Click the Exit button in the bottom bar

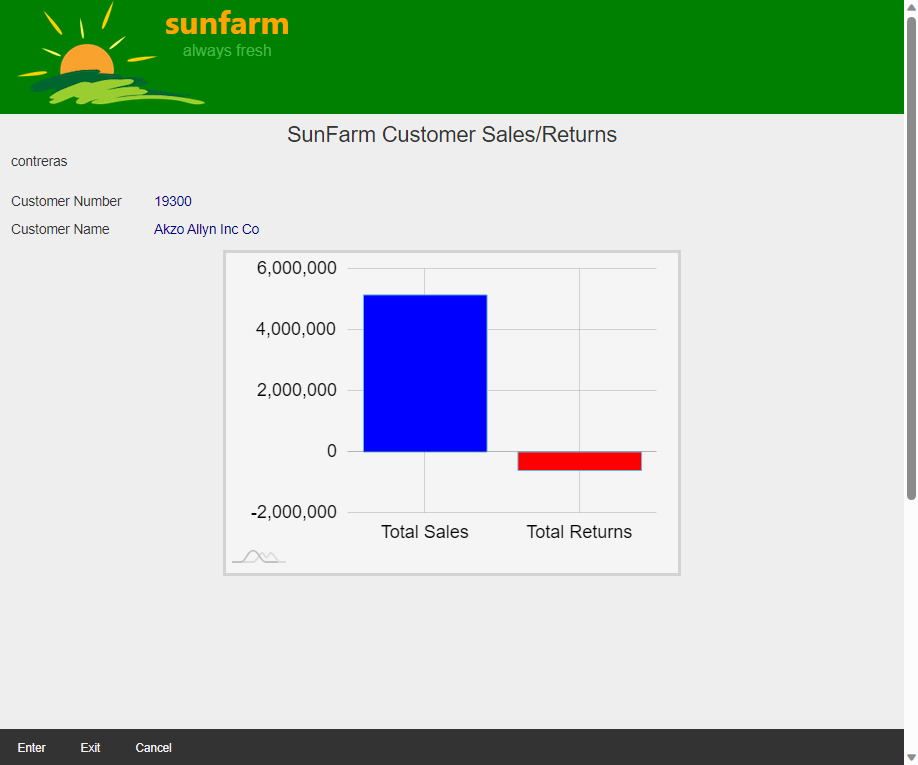click(90, 747)
